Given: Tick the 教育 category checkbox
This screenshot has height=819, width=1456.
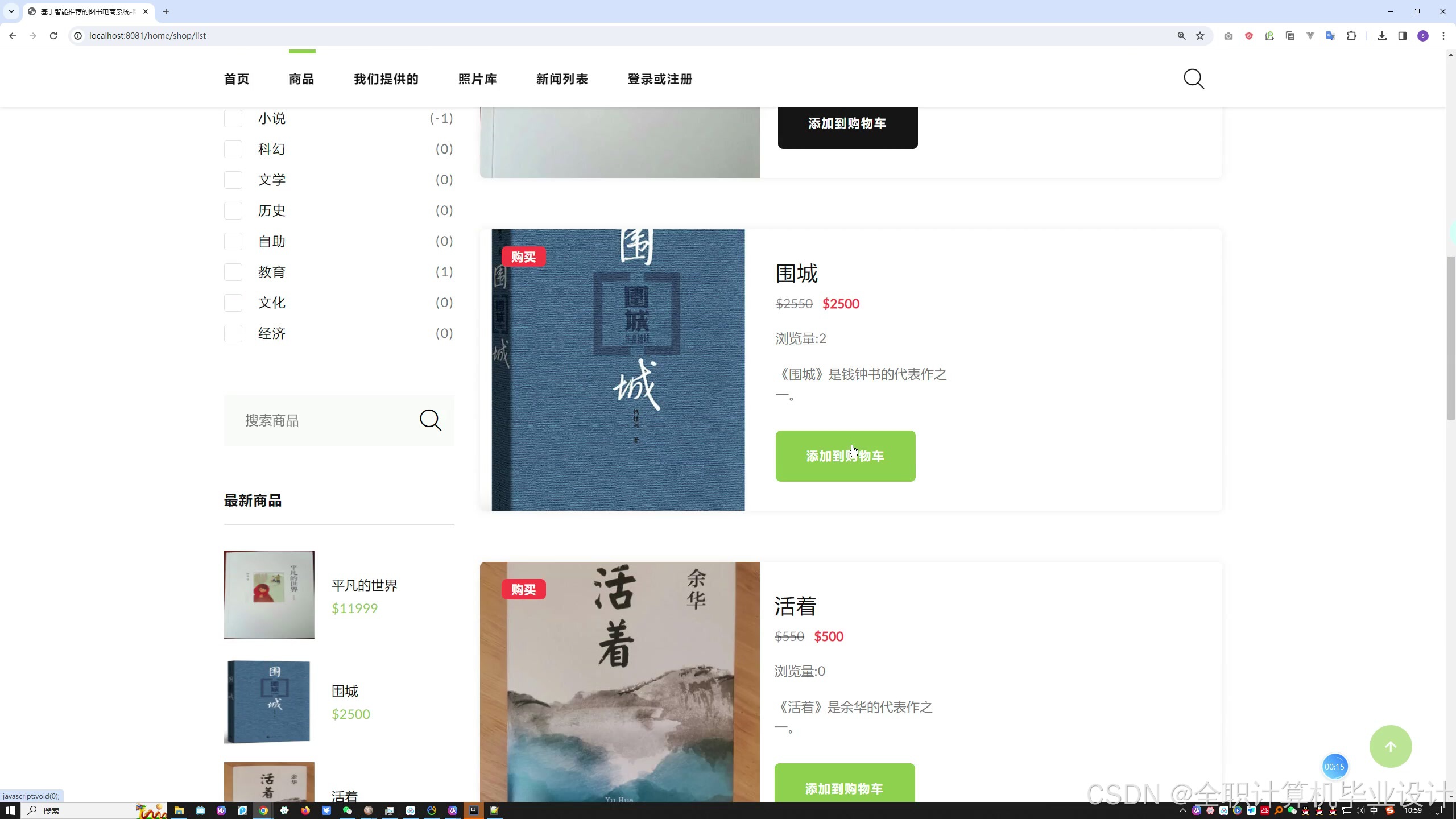Looking at the screenshot, I should click(233, 272).
